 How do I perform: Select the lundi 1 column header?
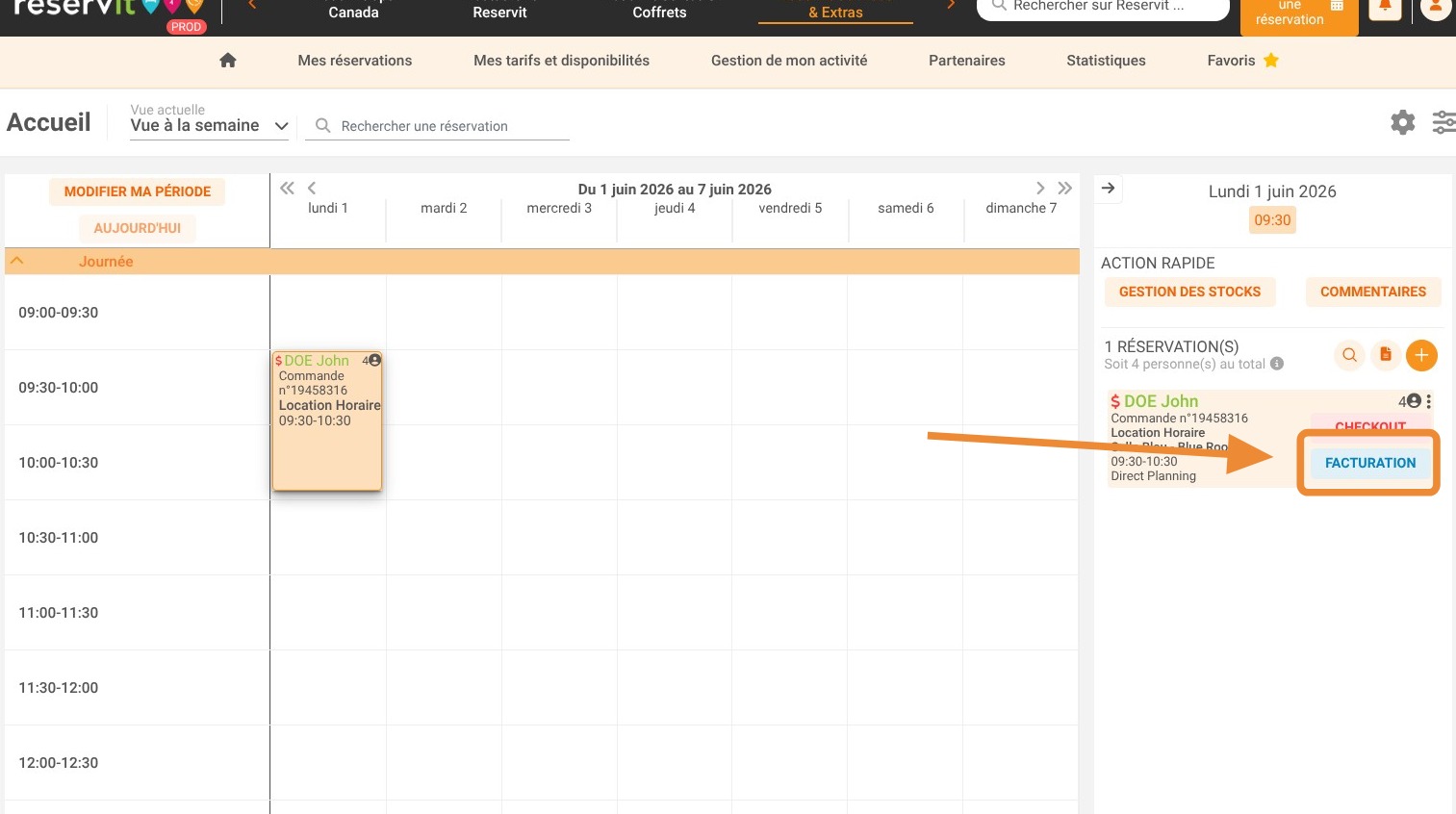pyautogui.click(x=328, y=208)
